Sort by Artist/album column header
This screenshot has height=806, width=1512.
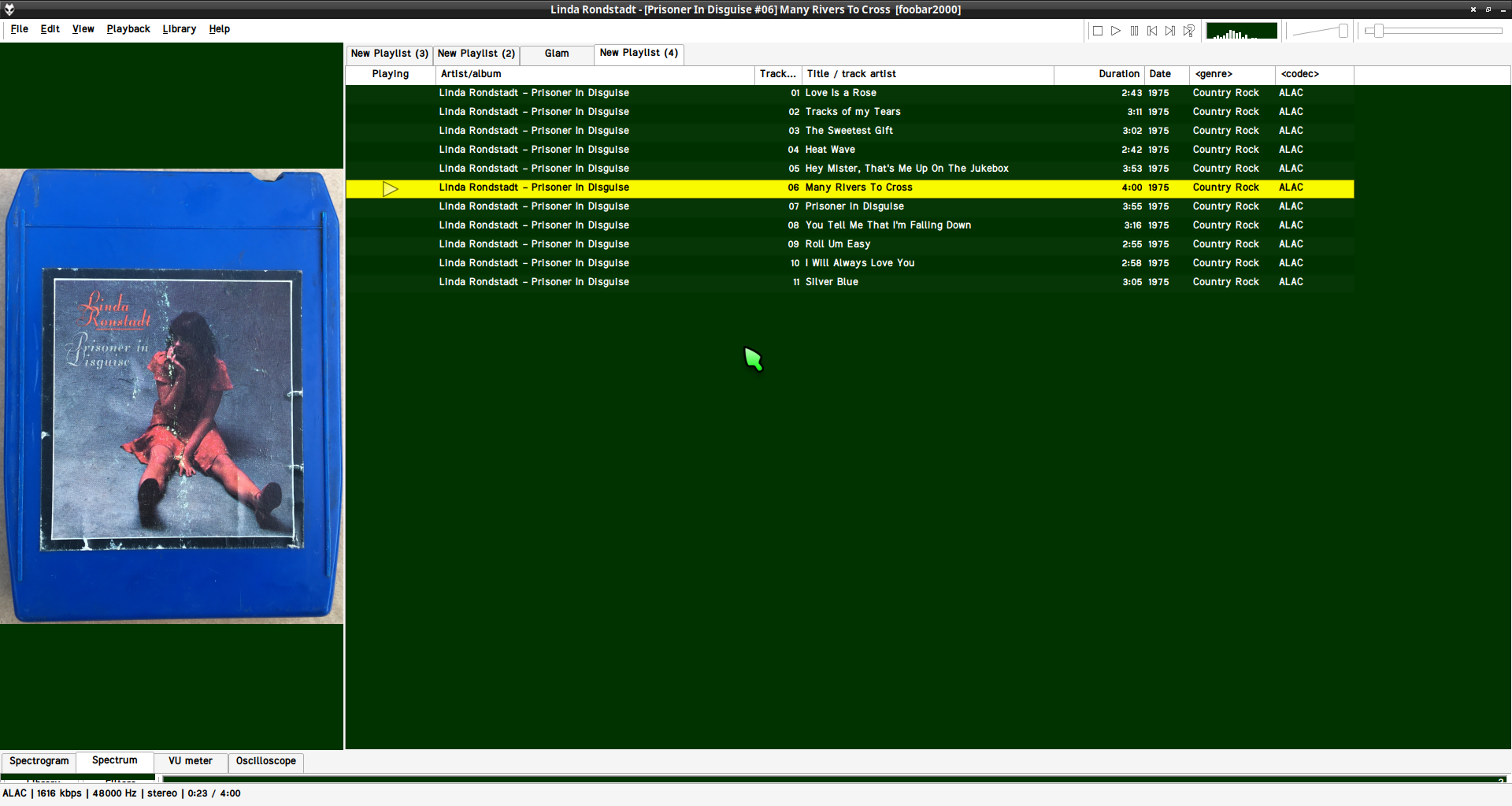595,74
